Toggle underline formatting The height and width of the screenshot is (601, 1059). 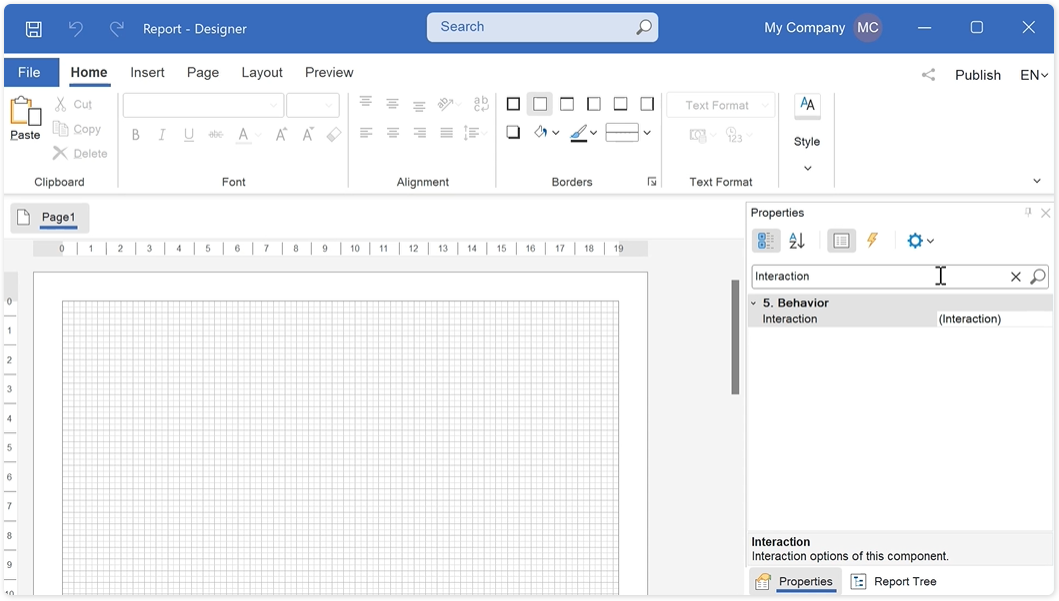[189, 135]
